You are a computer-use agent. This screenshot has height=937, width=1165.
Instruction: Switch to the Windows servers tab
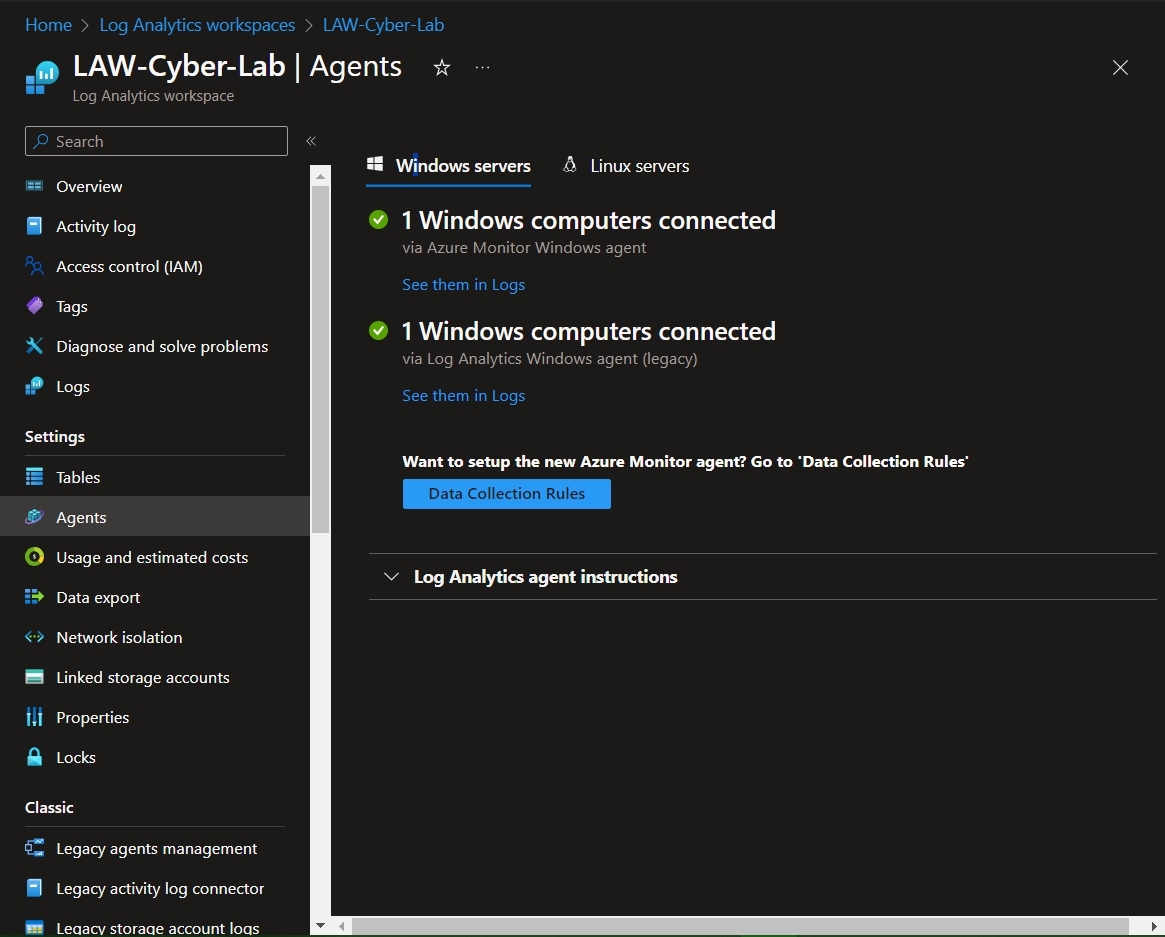pyautogui.click(x=449, y=166)
